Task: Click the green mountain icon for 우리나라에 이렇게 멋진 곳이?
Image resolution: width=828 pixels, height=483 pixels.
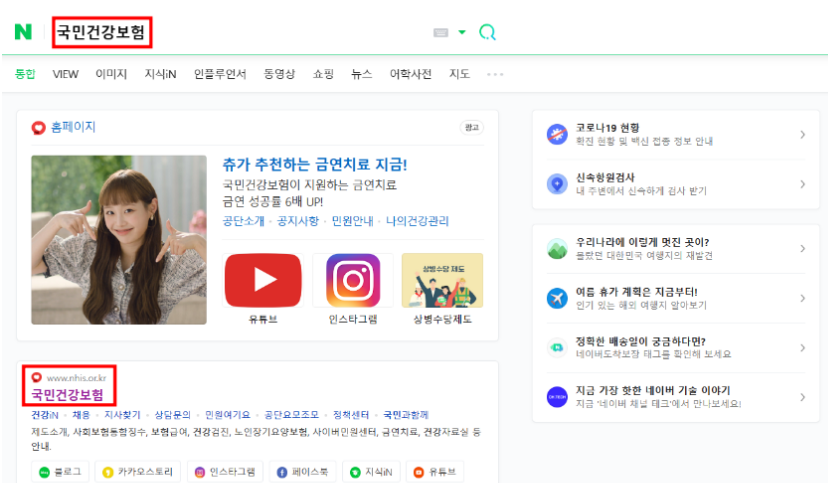Action: [x=557, y=249]
